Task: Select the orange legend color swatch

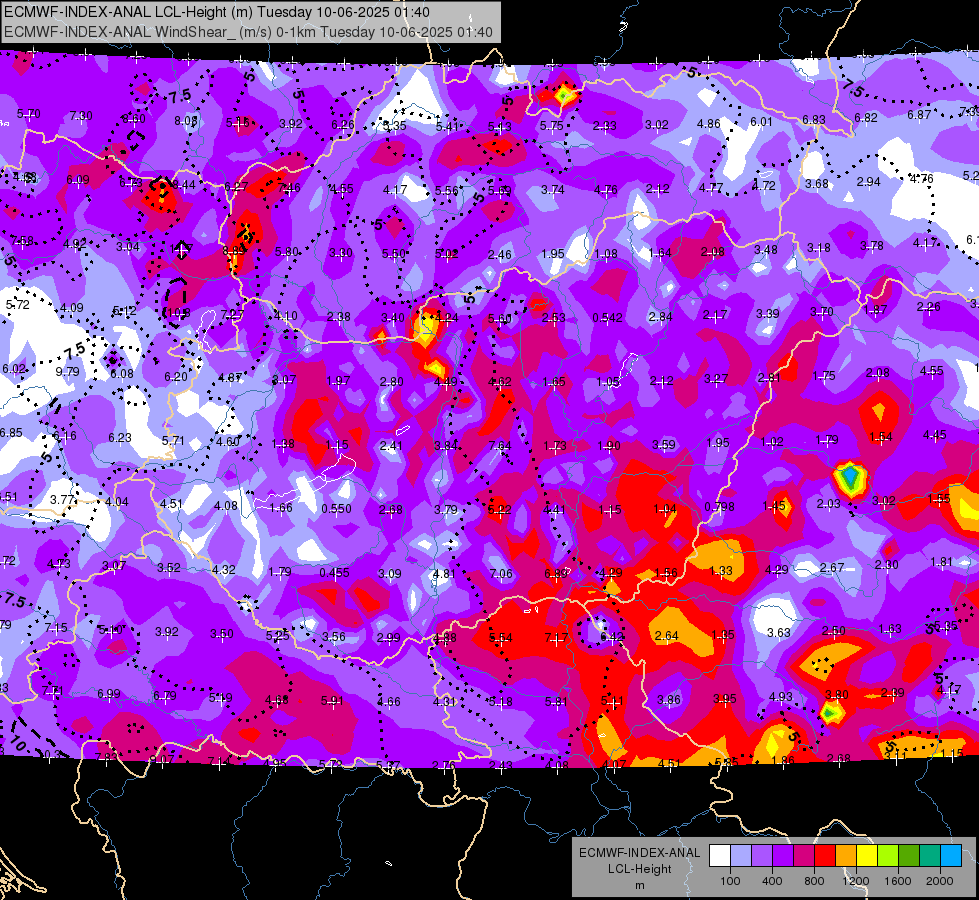Action: point(846,856)
